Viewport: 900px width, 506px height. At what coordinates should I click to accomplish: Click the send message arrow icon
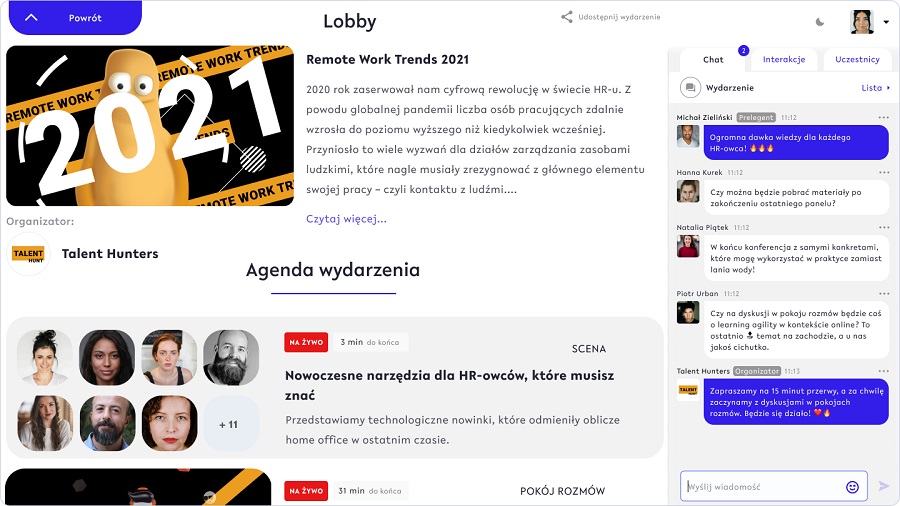click(884, 486)
